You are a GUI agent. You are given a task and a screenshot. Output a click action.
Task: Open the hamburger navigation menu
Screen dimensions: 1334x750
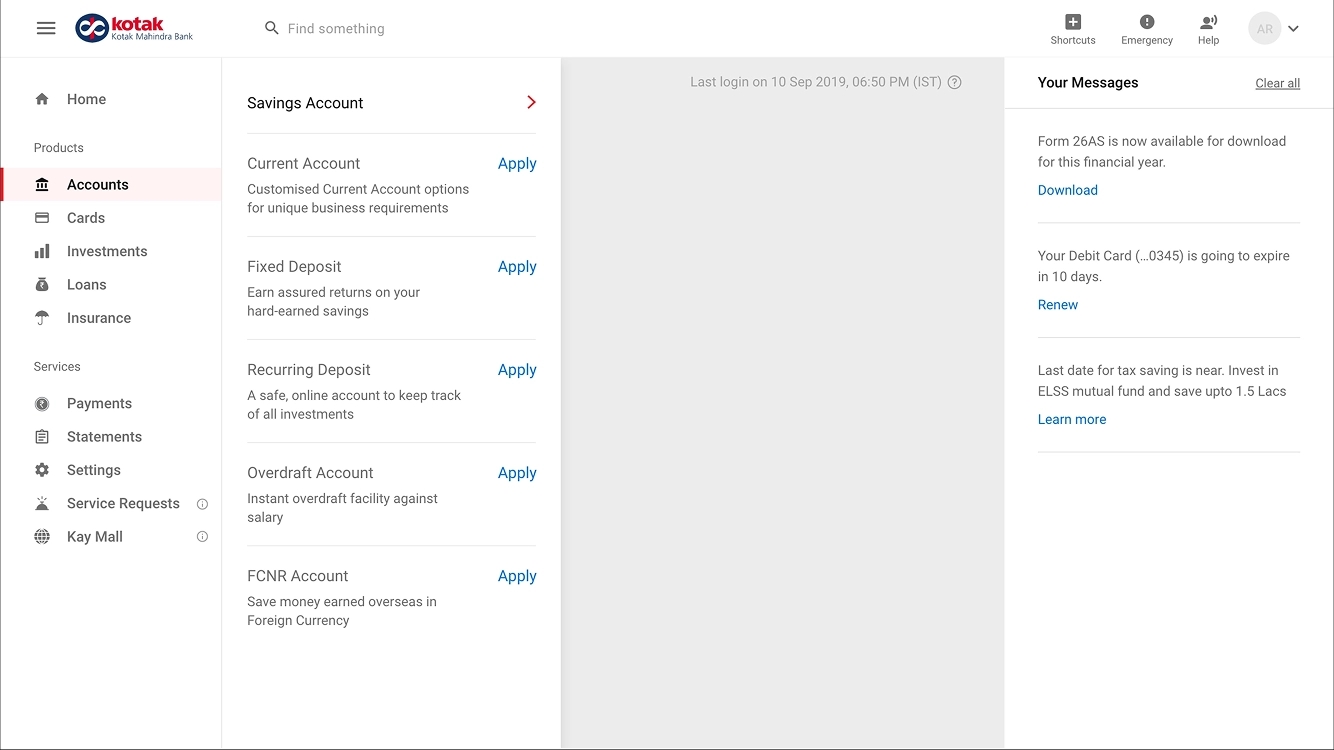[x=46, y=28]
